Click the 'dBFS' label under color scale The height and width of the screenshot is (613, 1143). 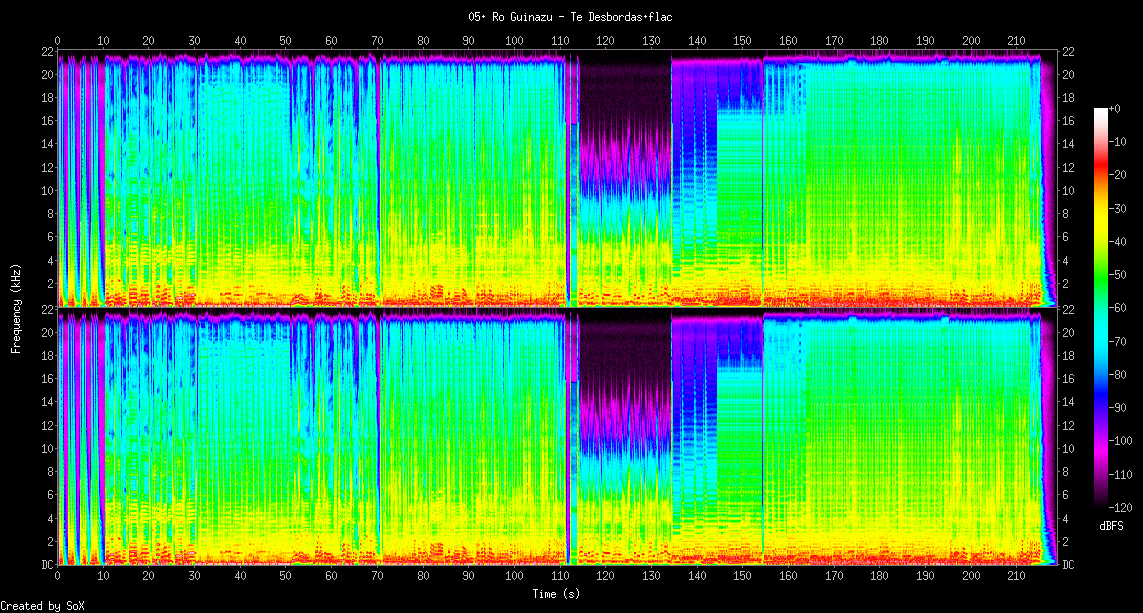[x=1112, y=525]
